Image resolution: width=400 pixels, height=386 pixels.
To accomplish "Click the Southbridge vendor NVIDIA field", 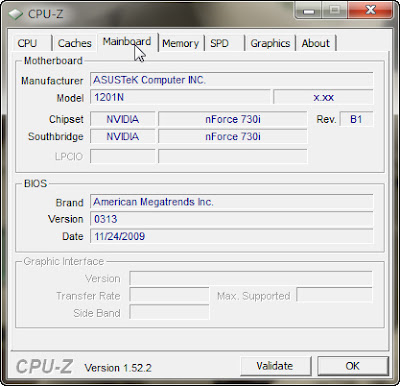I will [122, 137].
